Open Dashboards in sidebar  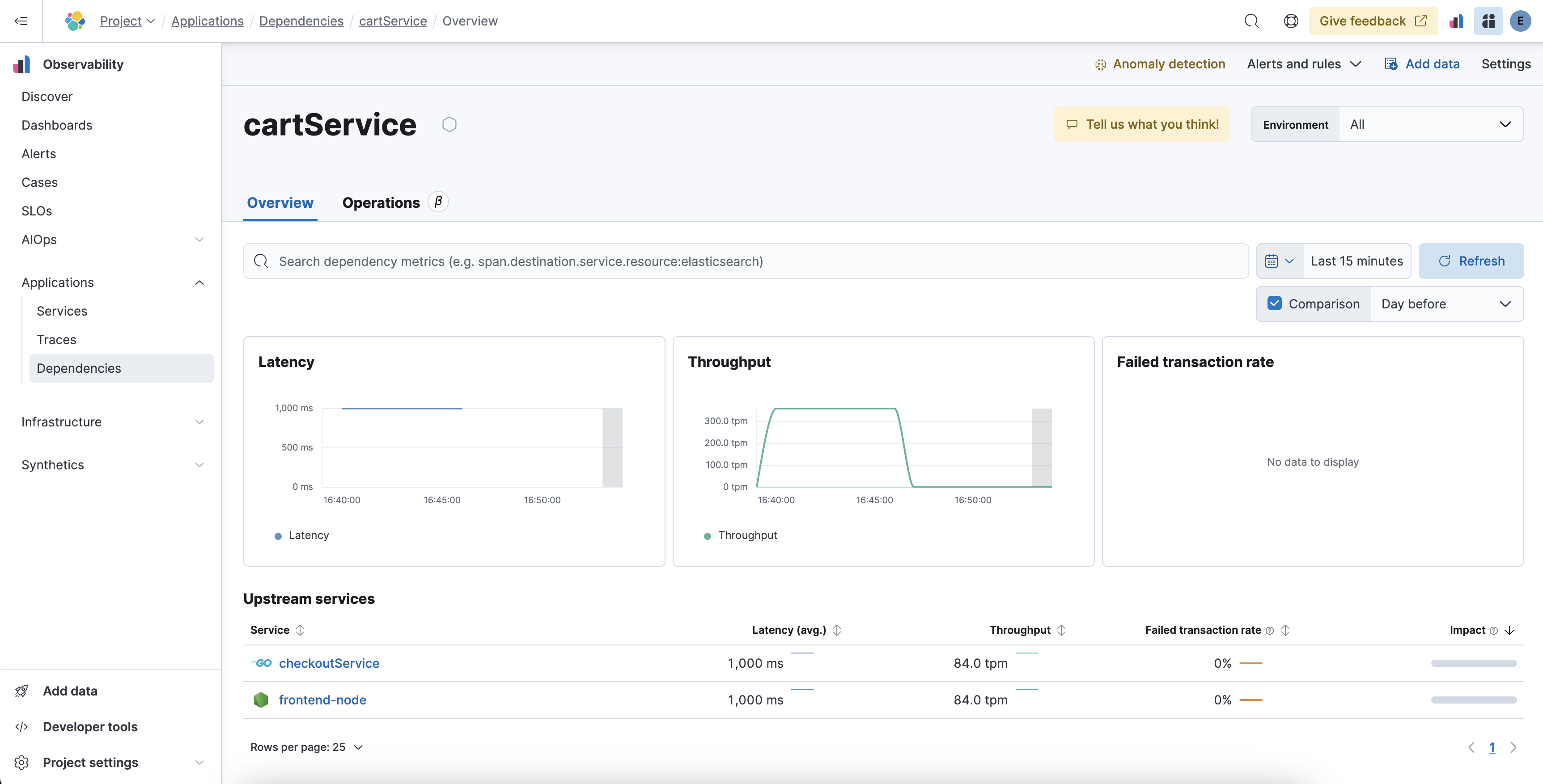57,125
